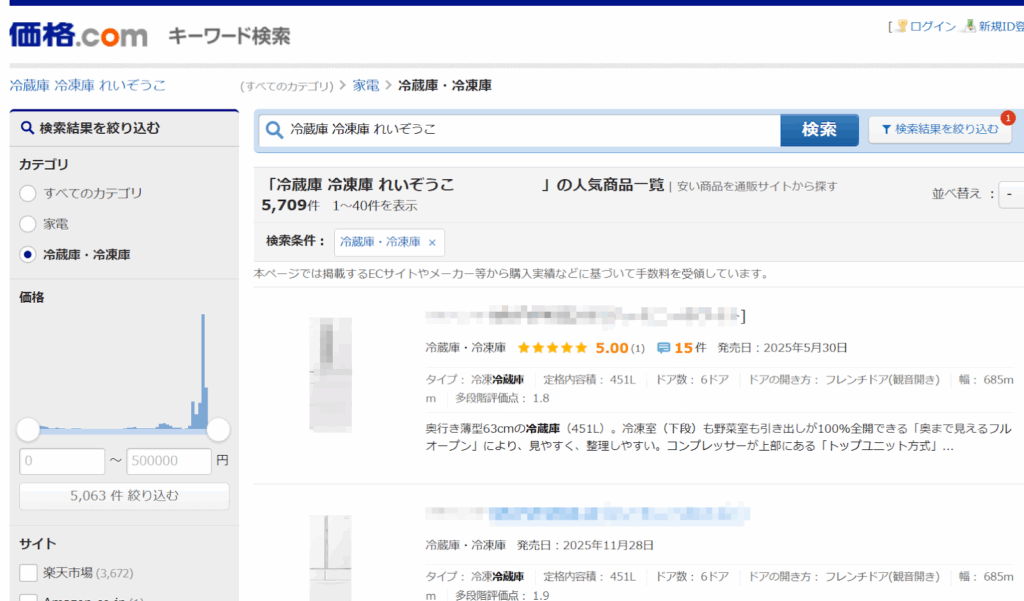Click the (すべてのカテゴリ) breadcrumb link
This screenshot has width=1024, height=601.
(286, 86)
